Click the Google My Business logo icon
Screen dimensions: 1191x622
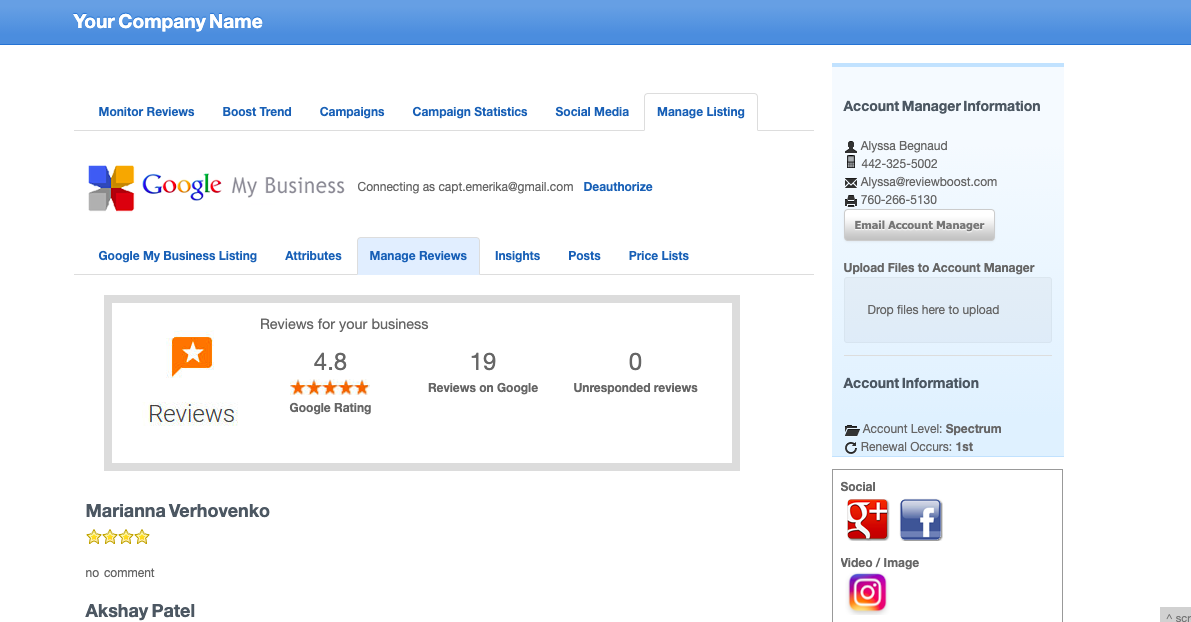click(111, 188)
